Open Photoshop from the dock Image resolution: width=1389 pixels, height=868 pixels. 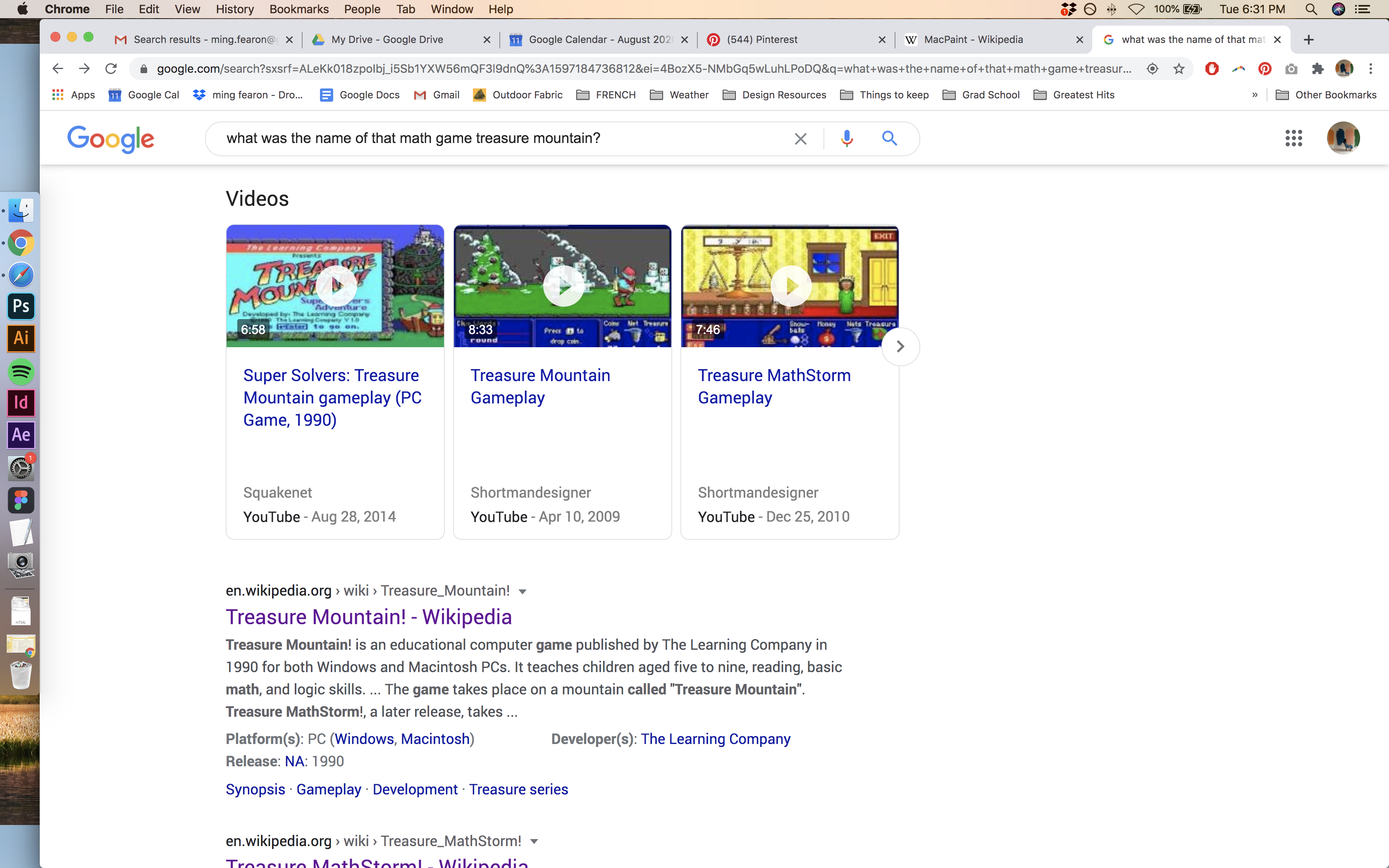(21, 306)
